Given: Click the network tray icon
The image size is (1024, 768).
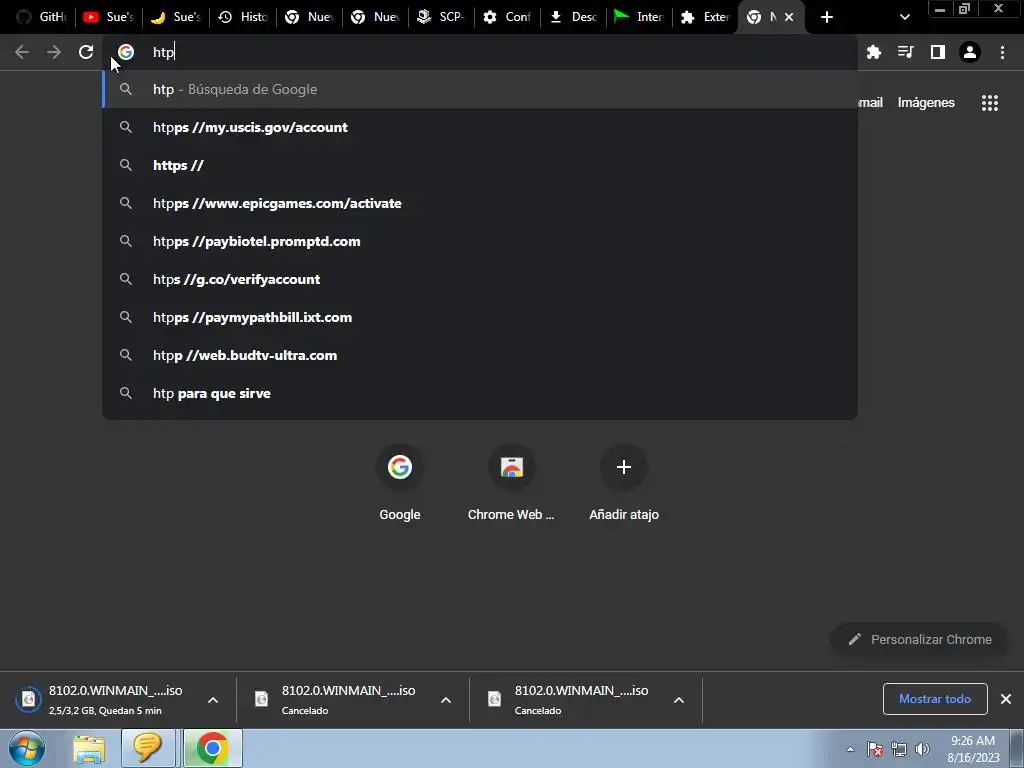Looking at the screenshot, I should [899, 749].
